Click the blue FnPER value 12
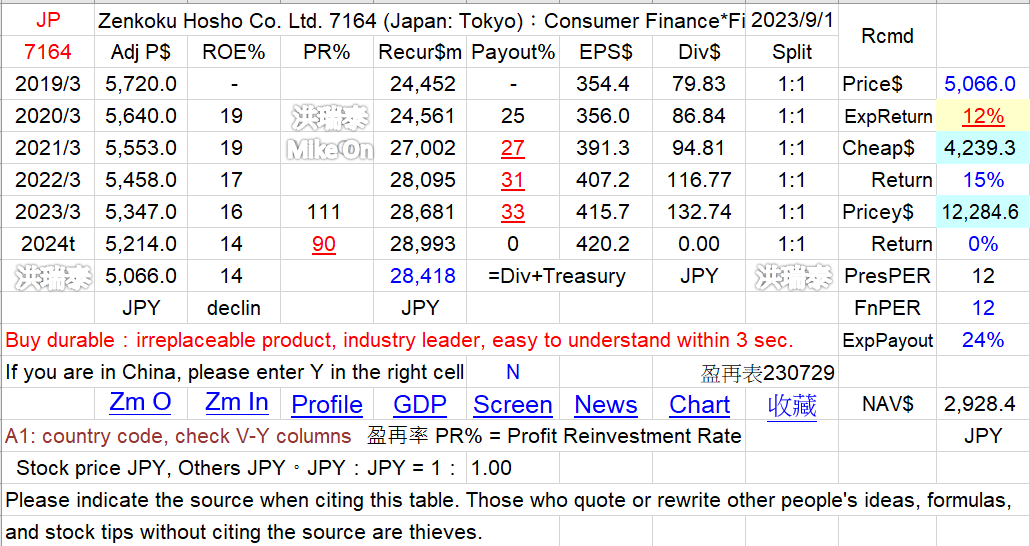1030x546 pixels. [x=983, y=308]
